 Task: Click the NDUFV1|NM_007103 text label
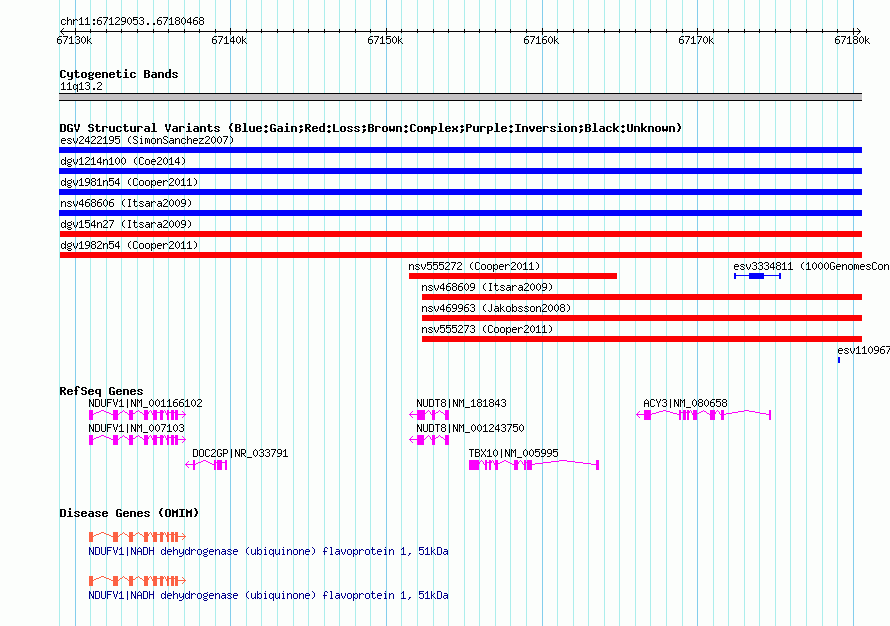tap(136, 428)
